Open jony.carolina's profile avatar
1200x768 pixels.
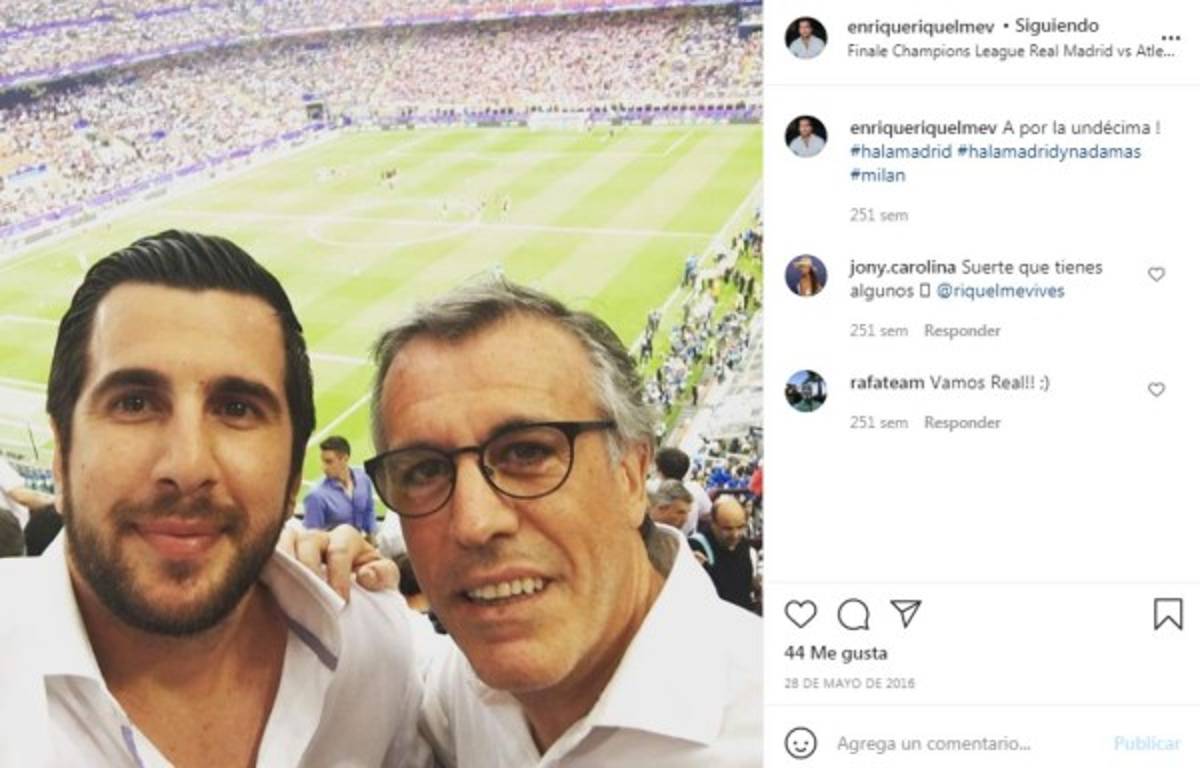click(x=806, y=275)
